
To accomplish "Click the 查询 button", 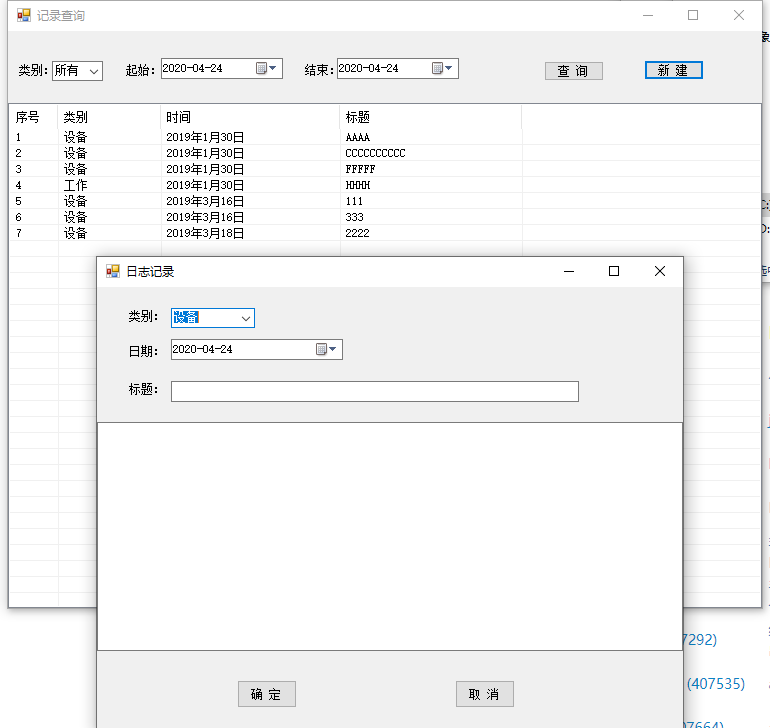I will [x=574, y=71].
